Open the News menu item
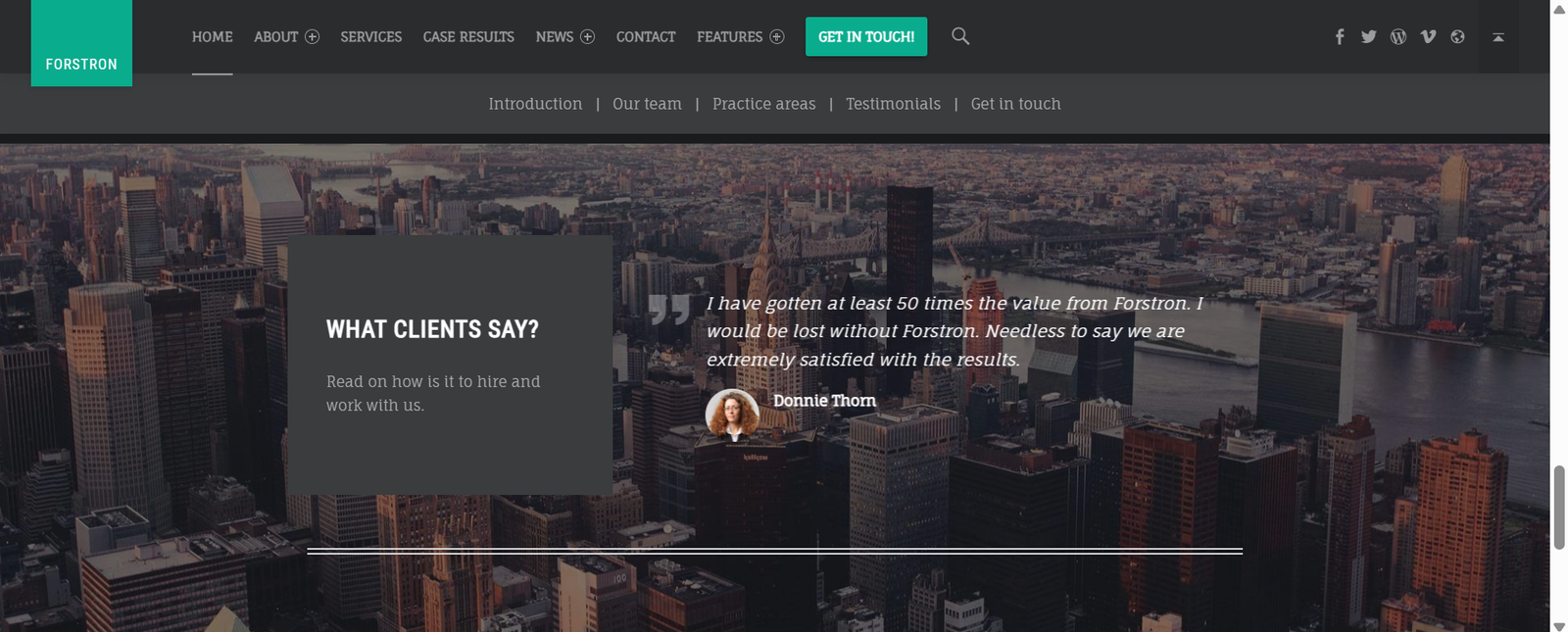1568x632 pixels. coord(554,36)
